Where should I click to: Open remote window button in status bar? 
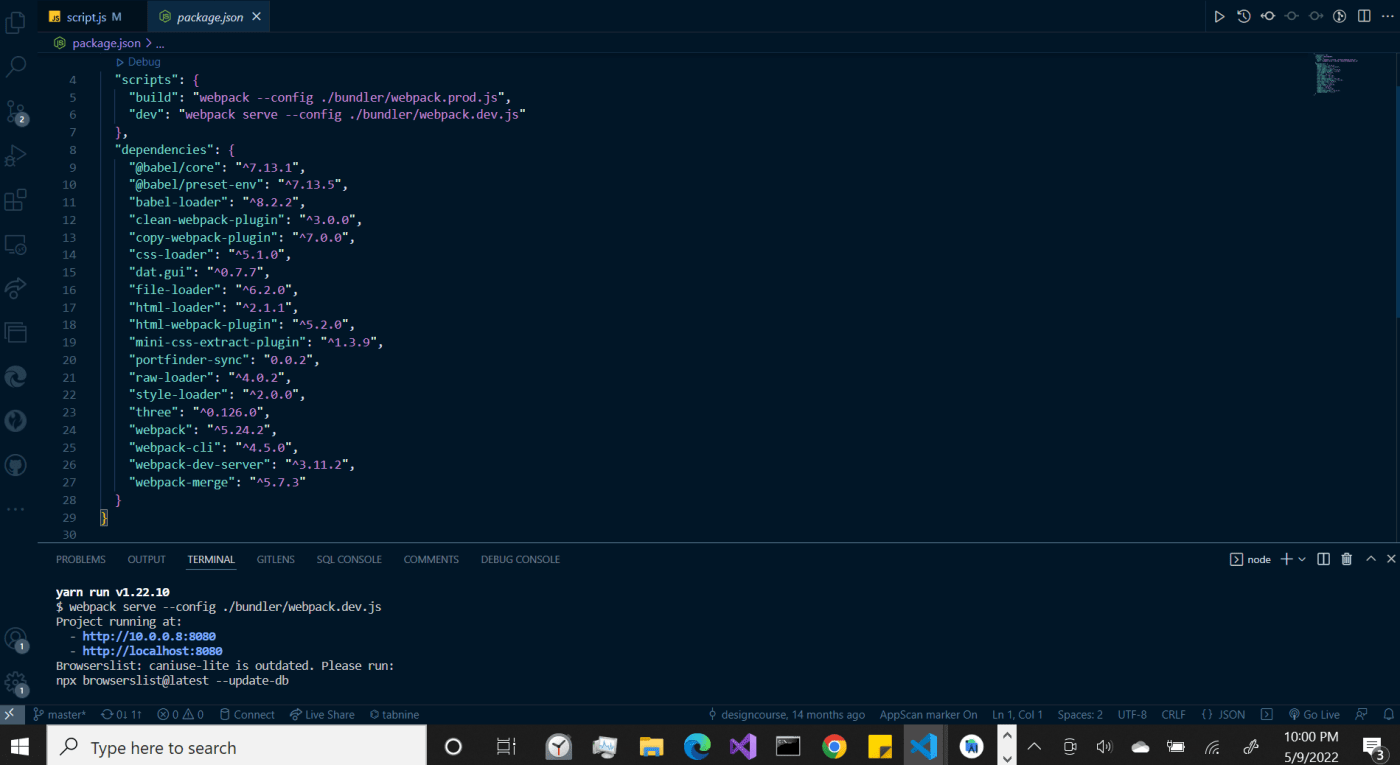[x=9, y=714]
